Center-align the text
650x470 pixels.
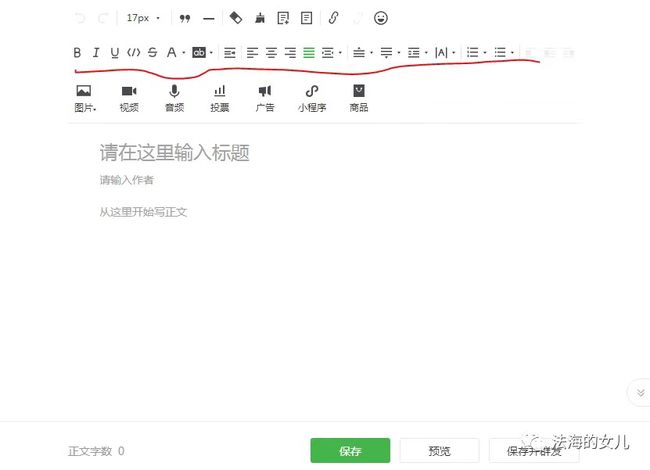(x=271, y=53)
